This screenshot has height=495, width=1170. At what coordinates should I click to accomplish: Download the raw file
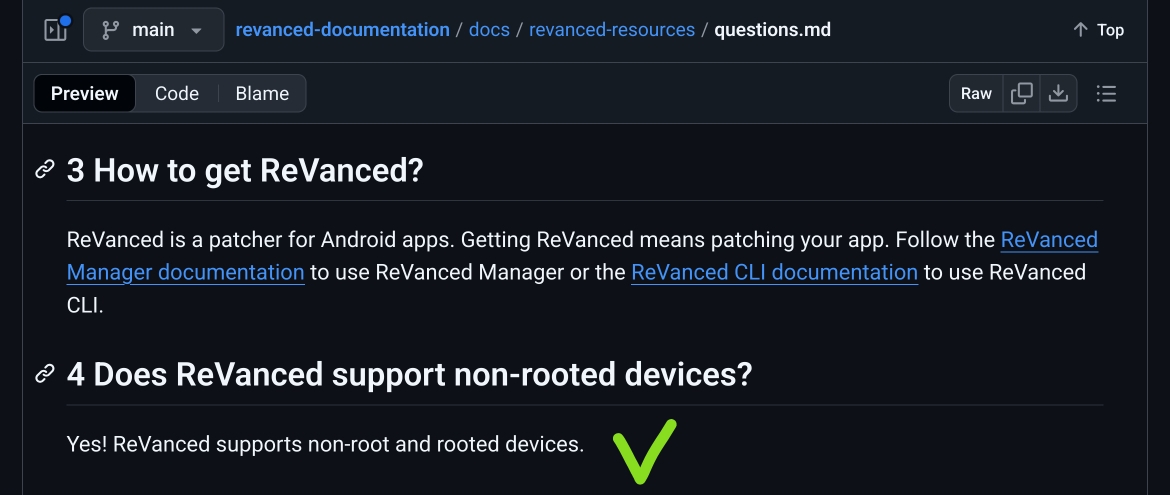pos(1058,94)
